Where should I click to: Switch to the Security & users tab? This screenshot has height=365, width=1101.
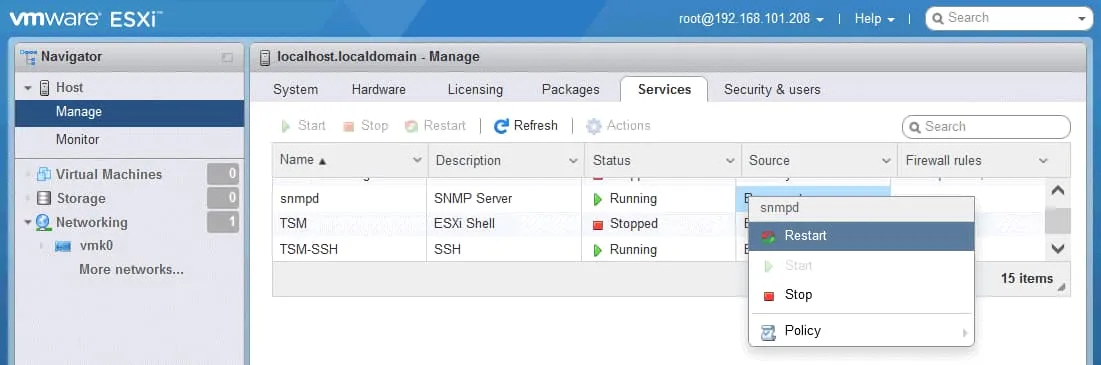click(772, 90)
